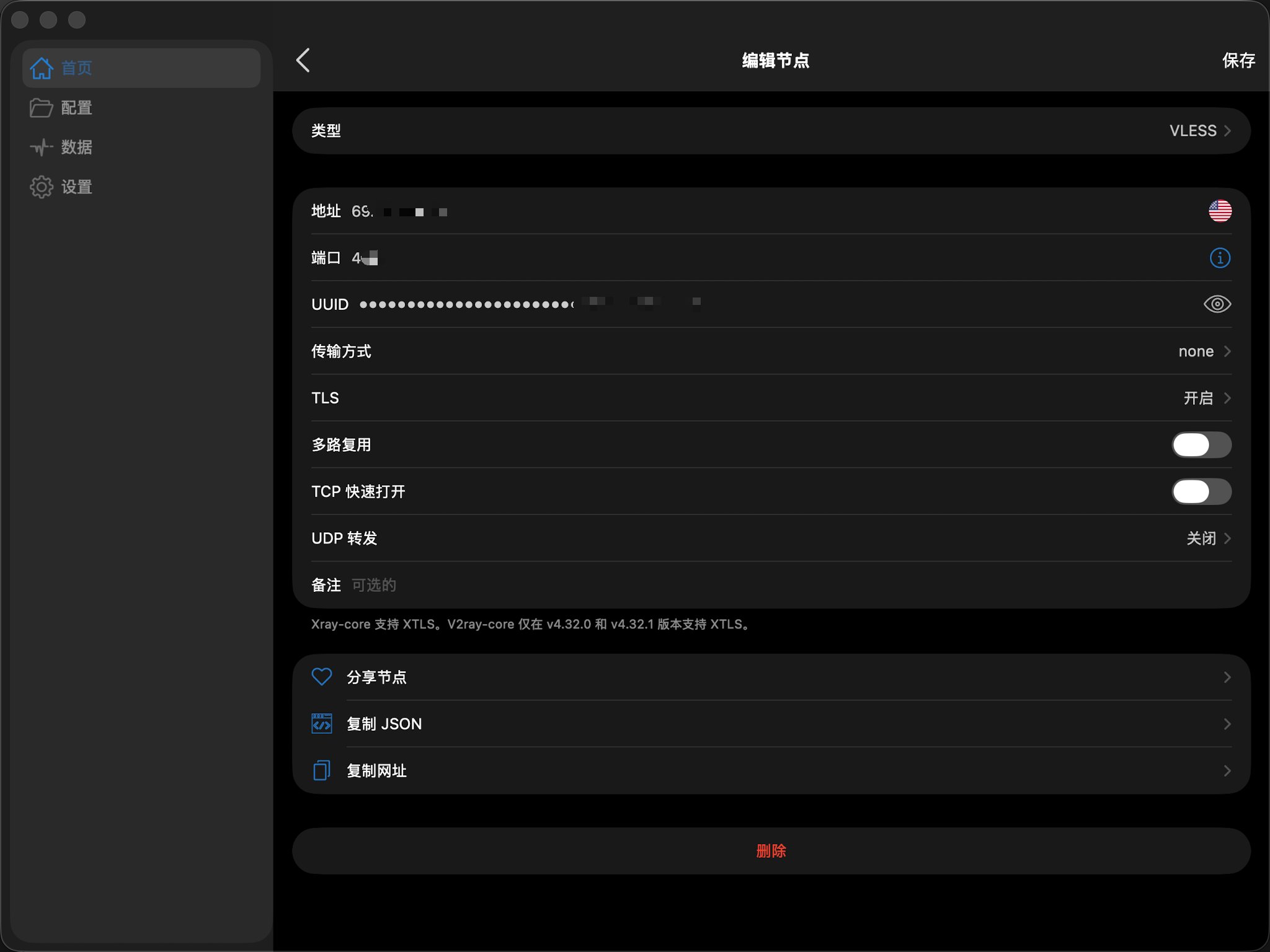Click the 复制 JSON code icon
Viewport: 1270px width, 952px height.
[x=322, y=724]
